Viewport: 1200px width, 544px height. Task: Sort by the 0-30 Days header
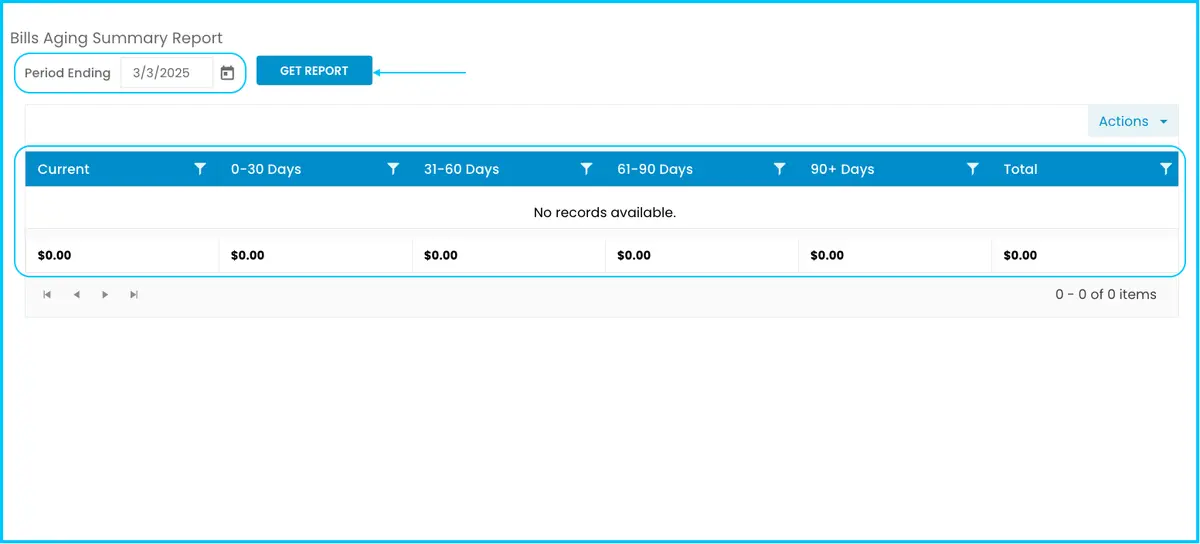(x=266, y=169)
